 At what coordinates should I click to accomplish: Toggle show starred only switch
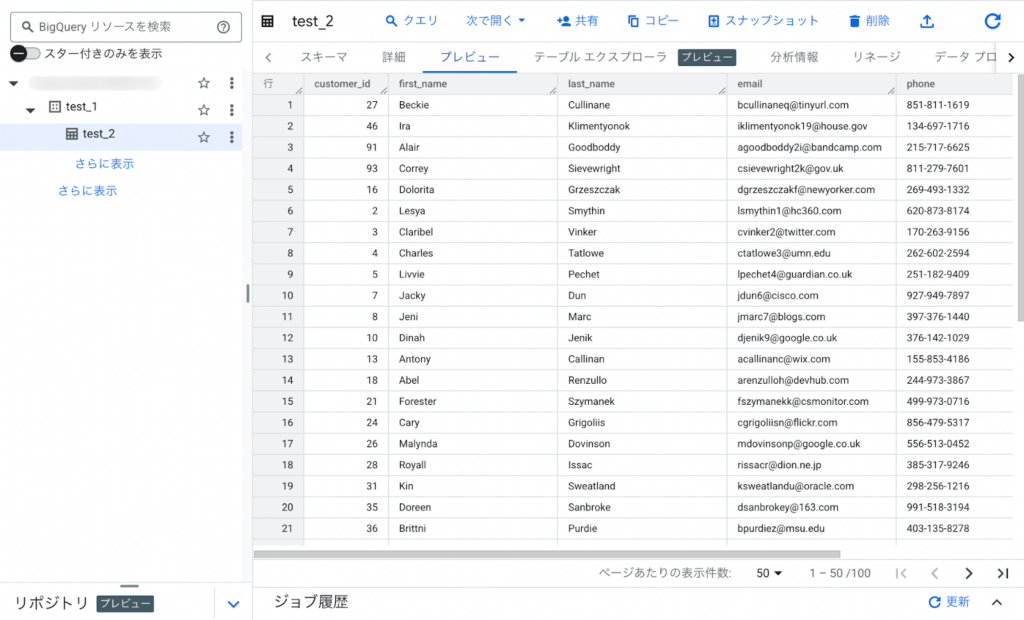(25, 54)
